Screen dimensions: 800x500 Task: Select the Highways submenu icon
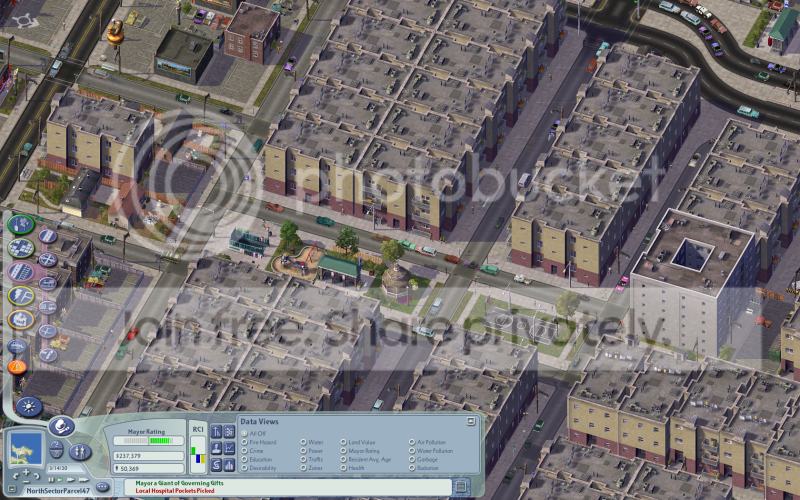point(48,259)
